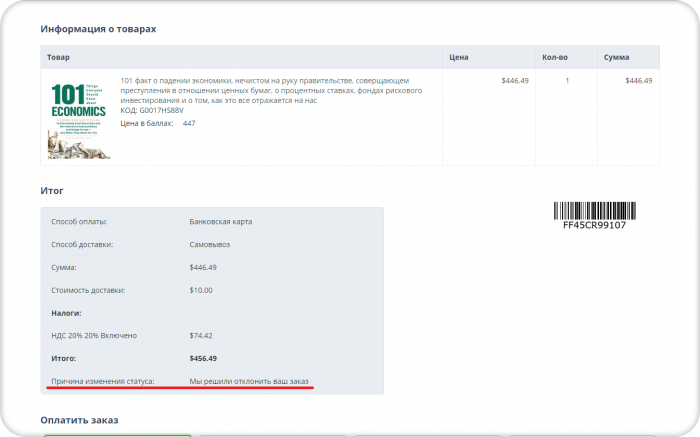
Task: Open the product title link about 101 facts
Action: (271, 91)
